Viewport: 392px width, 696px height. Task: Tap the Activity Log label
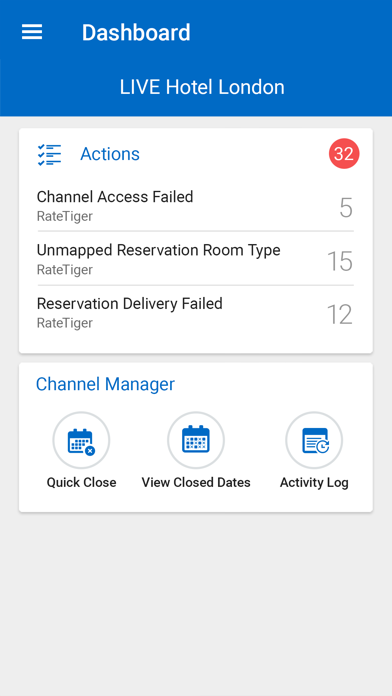314,482
